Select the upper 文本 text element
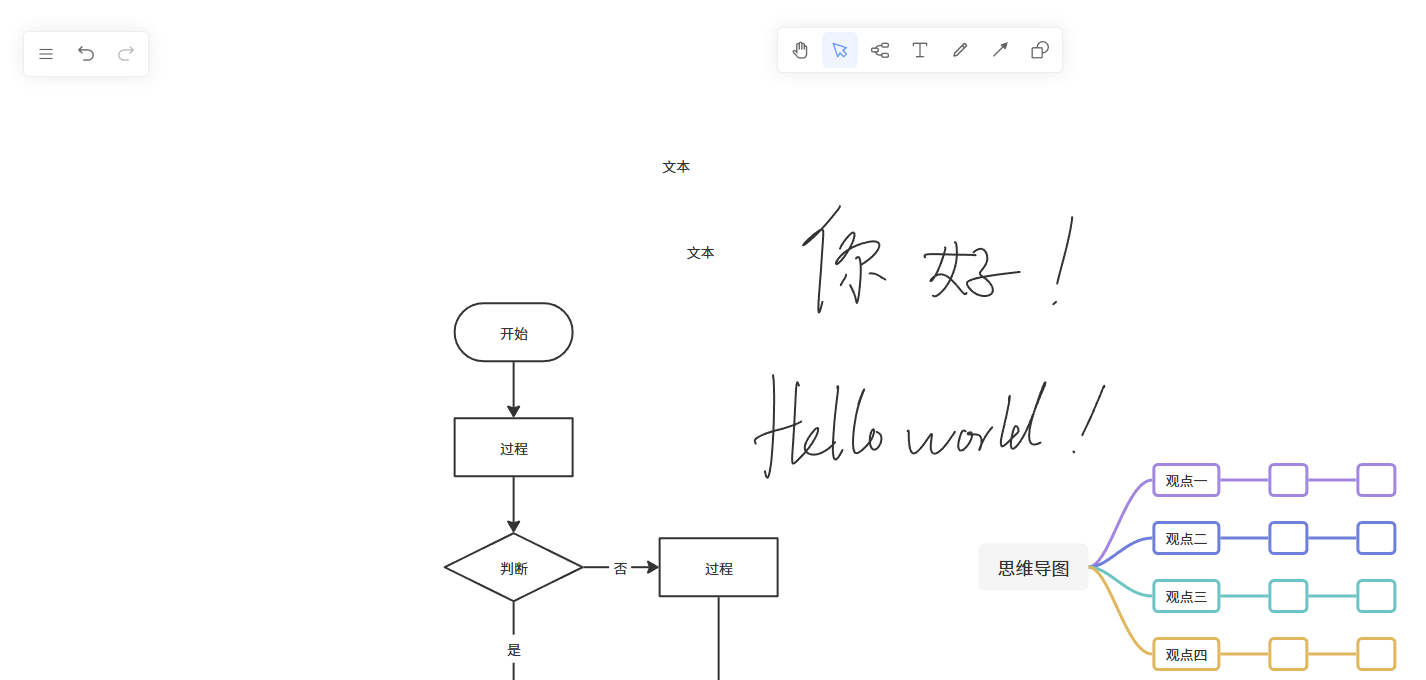The width and height of the screenshot is (1426, 680). 676,167
